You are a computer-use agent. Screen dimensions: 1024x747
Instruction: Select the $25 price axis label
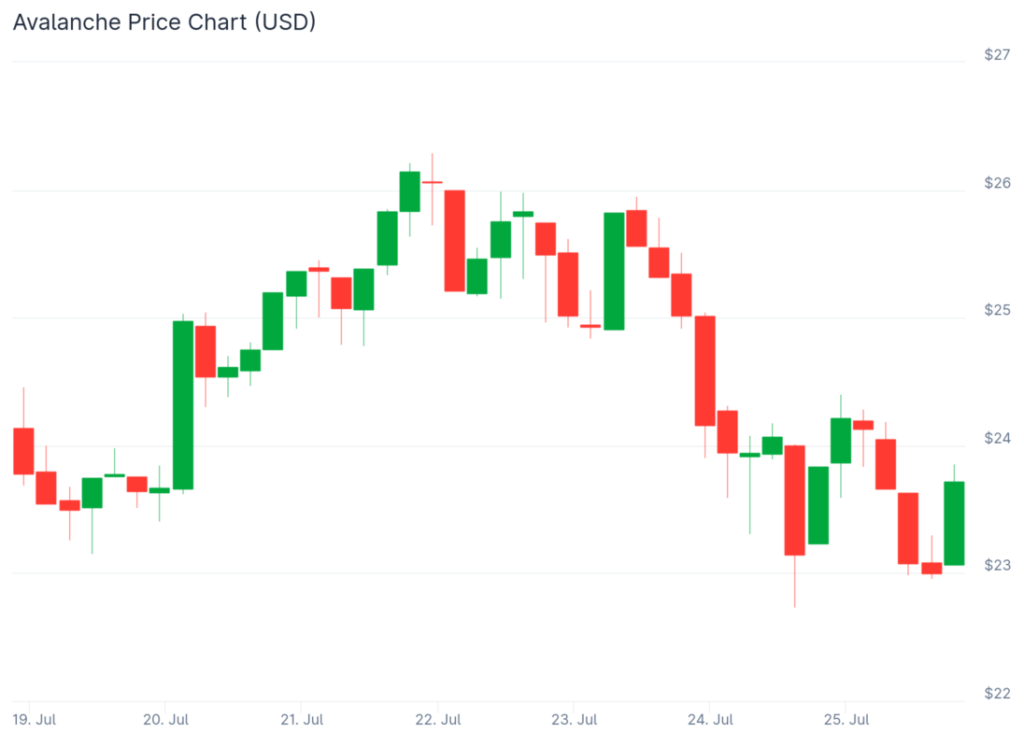[x=996, y=311]
